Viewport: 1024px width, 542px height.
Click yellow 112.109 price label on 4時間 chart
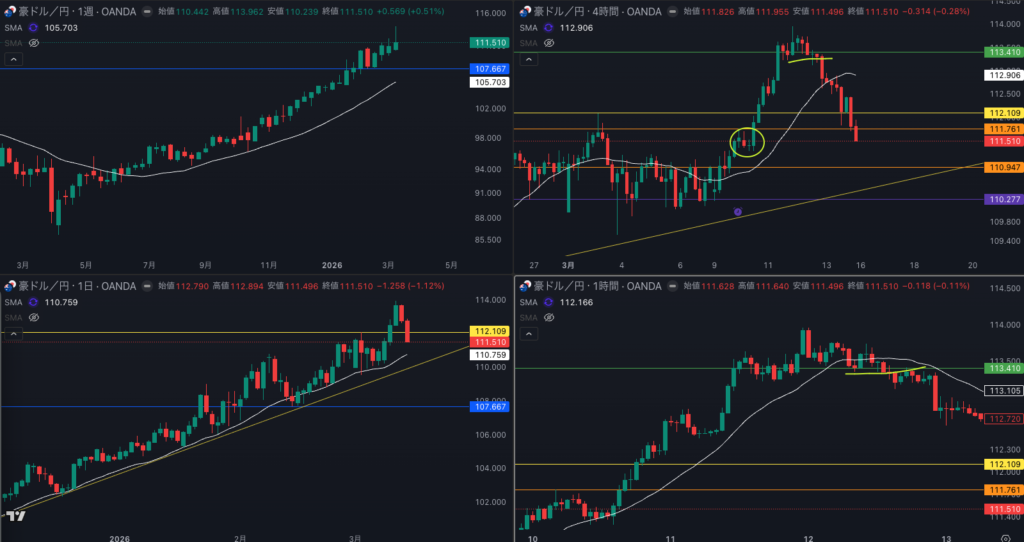pyautogui.click(x=1004, y=114)
